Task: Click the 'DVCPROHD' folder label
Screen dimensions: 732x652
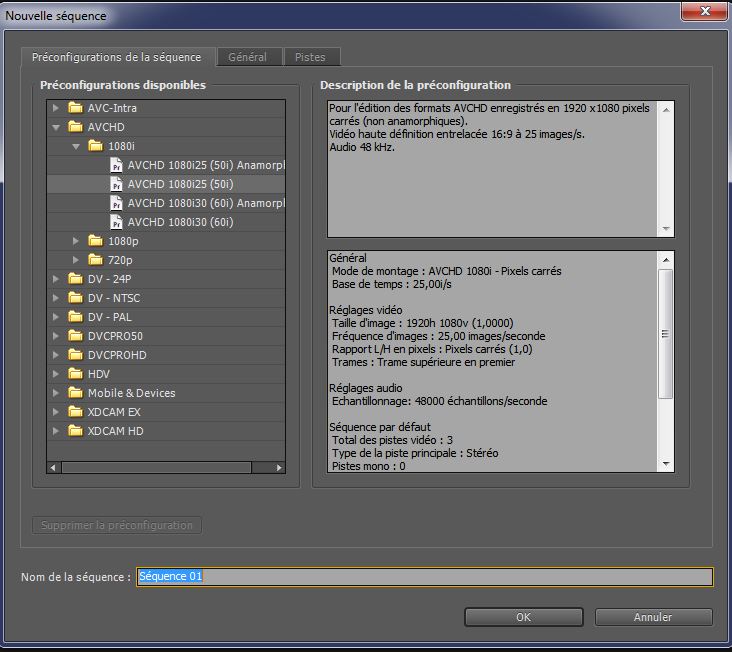Action: (x=117, y=355)
